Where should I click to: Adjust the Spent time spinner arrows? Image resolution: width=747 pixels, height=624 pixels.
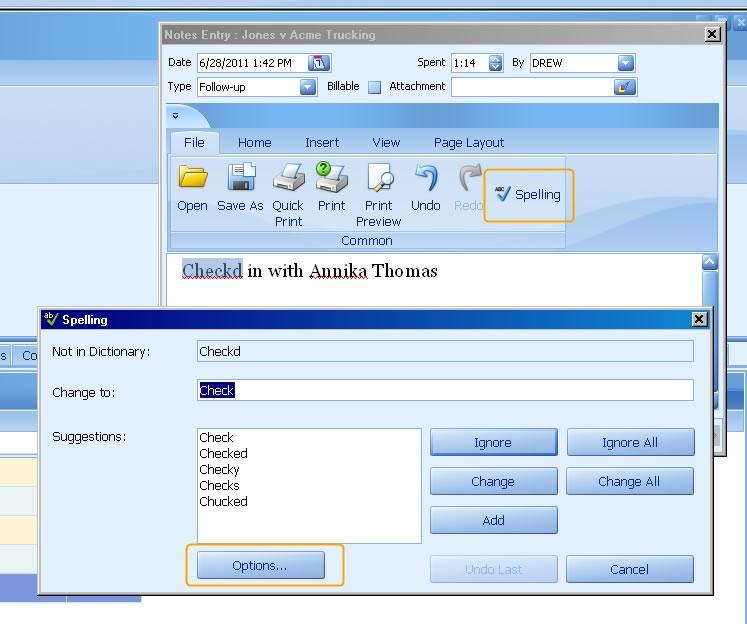click(x=495, y=63)
